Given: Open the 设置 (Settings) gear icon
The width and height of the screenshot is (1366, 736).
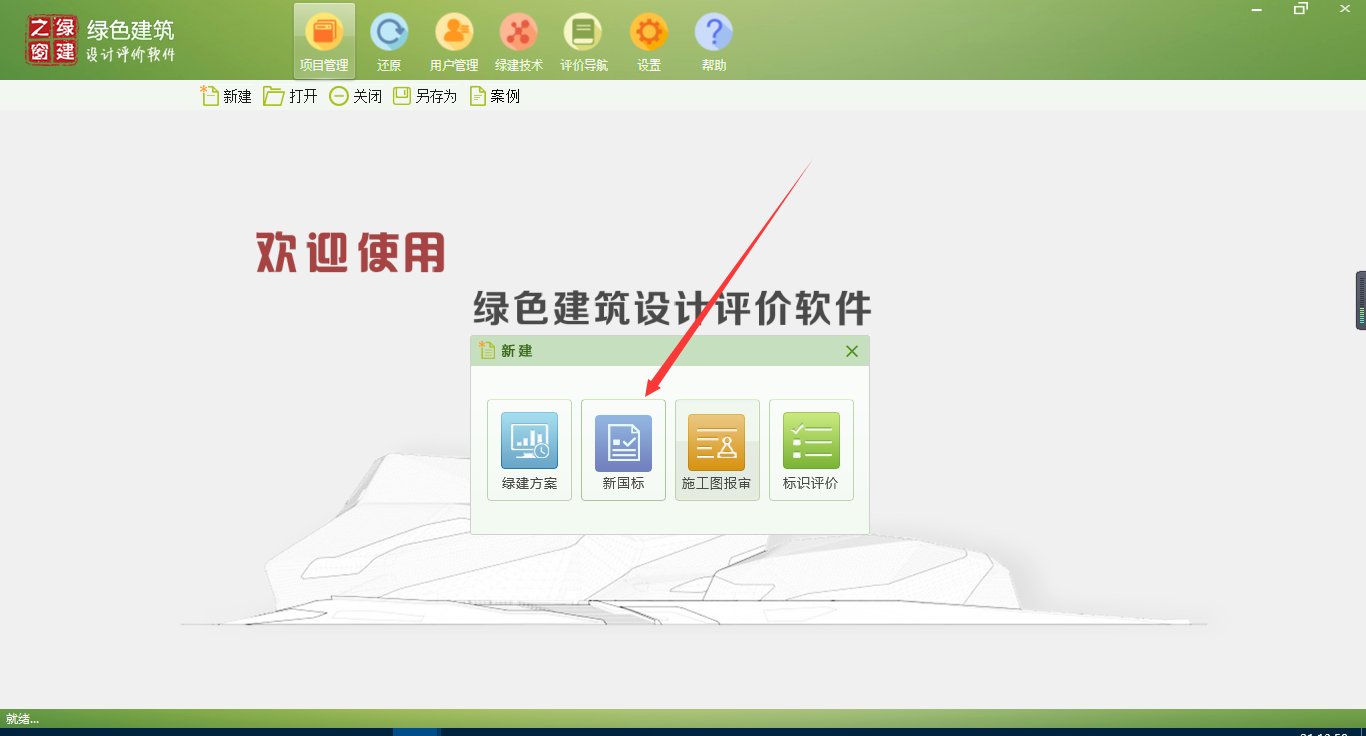Looking at the screenshot, I should coord(648,40).
